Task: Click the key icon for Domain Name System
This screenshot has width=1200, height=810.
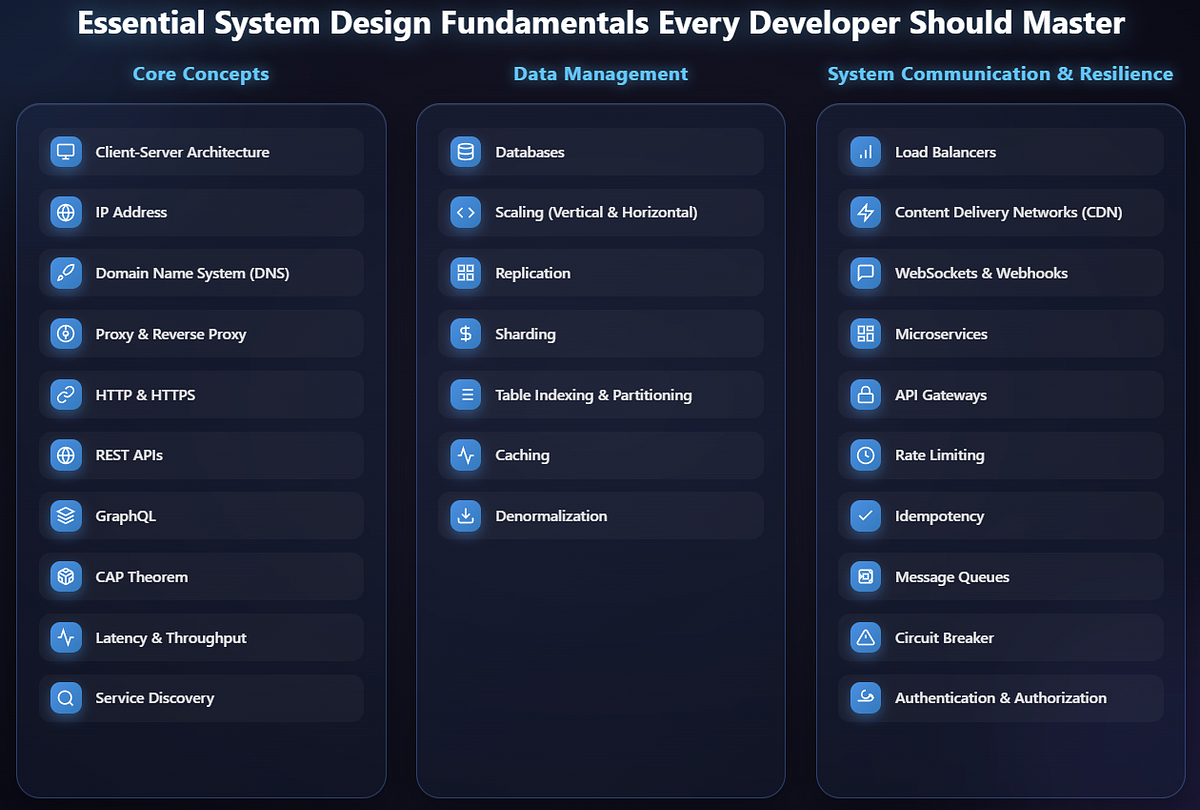Action: click(x=65, y=272)
